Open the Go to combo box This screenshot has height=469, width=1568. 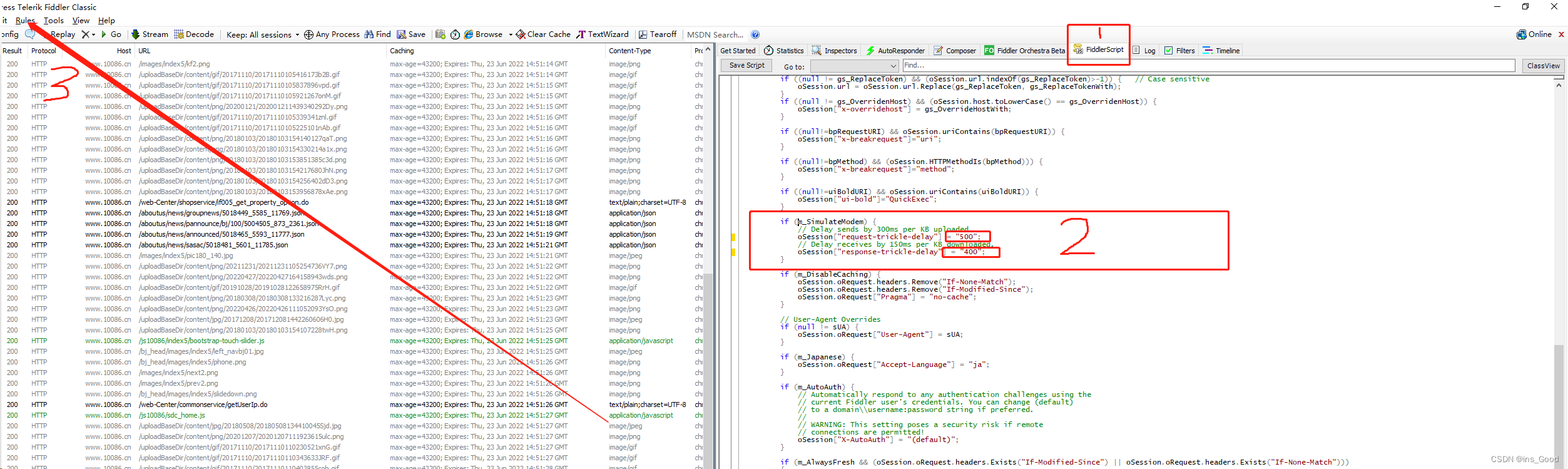click(855, 66)
